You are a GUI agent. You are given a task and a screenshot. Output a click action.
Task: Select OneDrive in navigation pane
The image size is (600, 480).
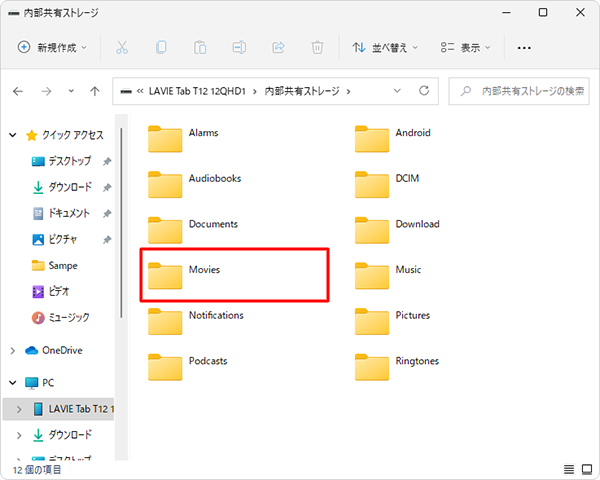point(54,350)
